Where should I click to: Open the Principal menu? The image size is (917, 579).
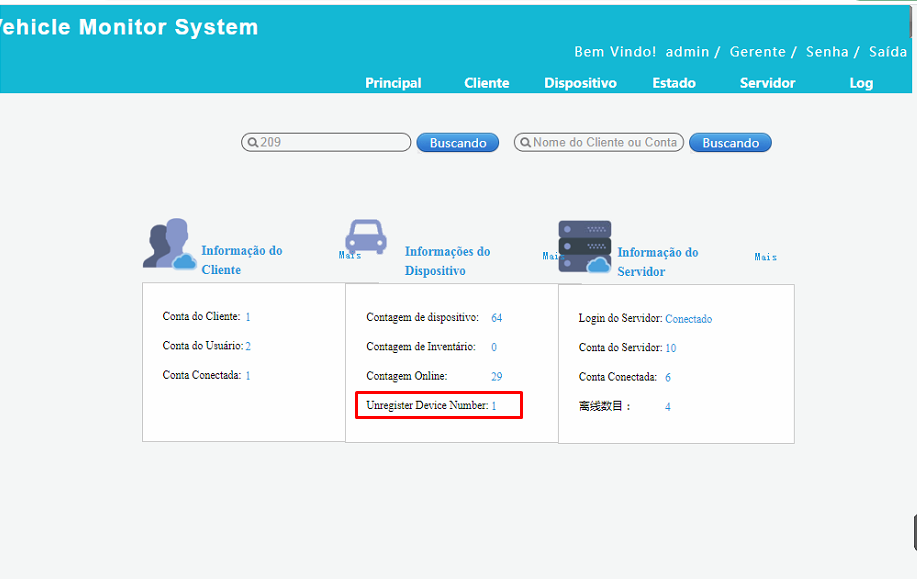click(393, 83)
